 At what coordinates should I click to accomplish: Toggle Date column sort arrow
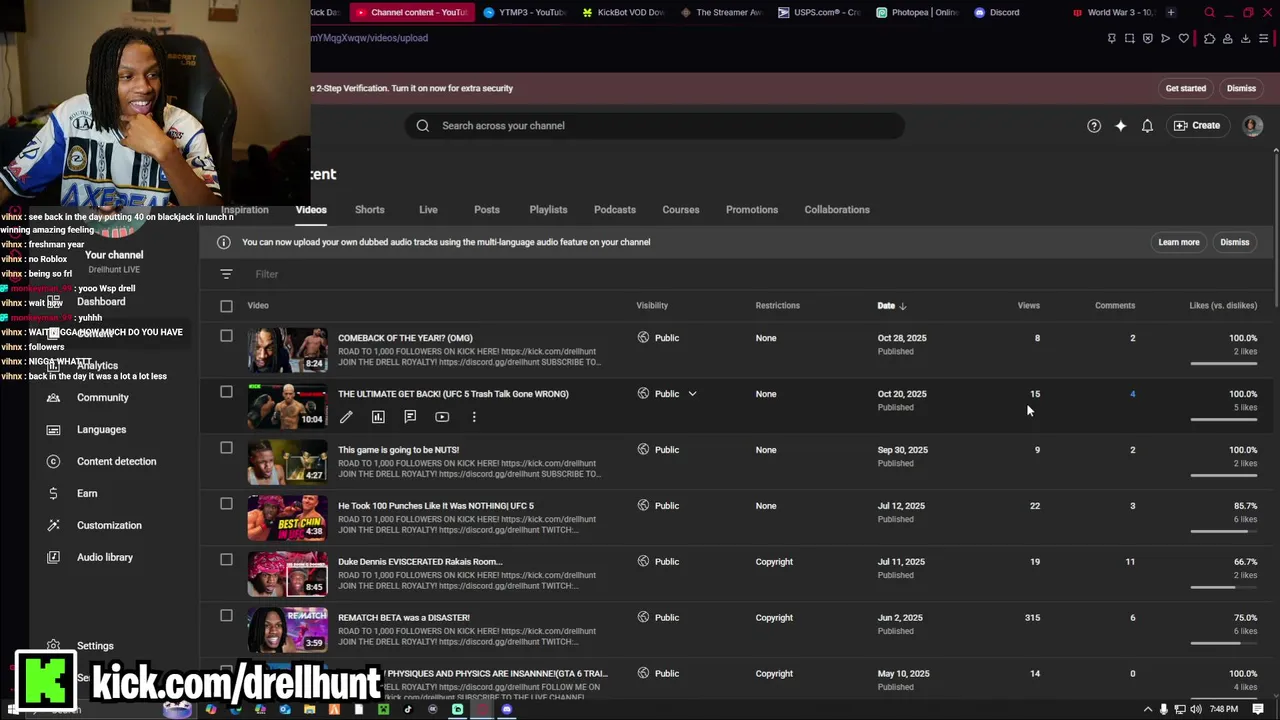902,306
